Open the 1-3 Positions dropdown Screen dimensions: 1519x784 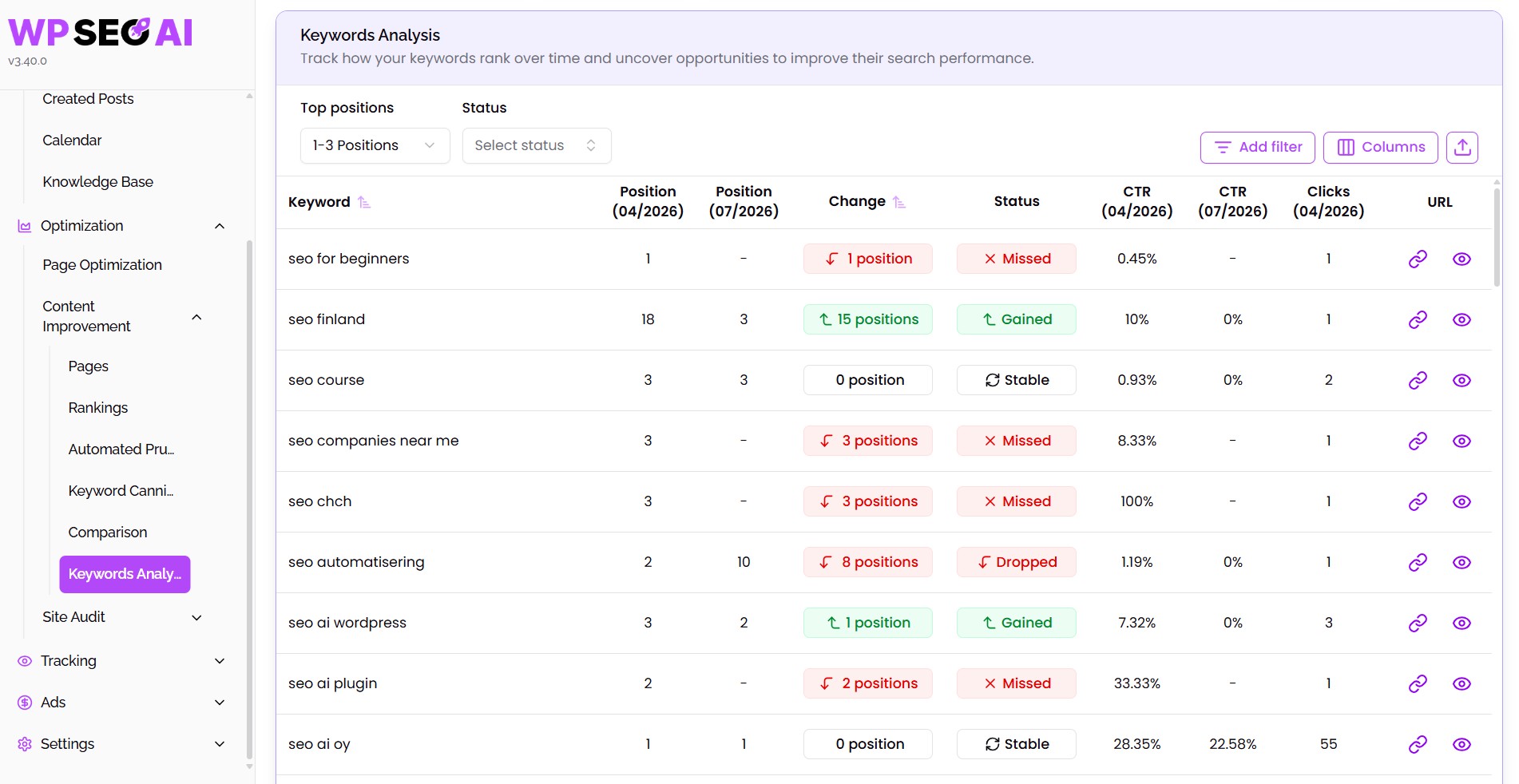tap(375, 145)
